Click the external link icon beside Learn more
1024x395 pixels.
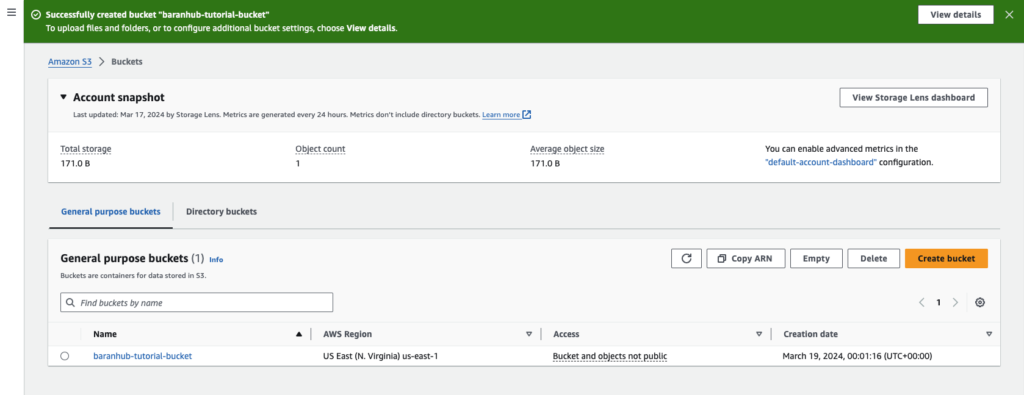click(x=527, y=115)
